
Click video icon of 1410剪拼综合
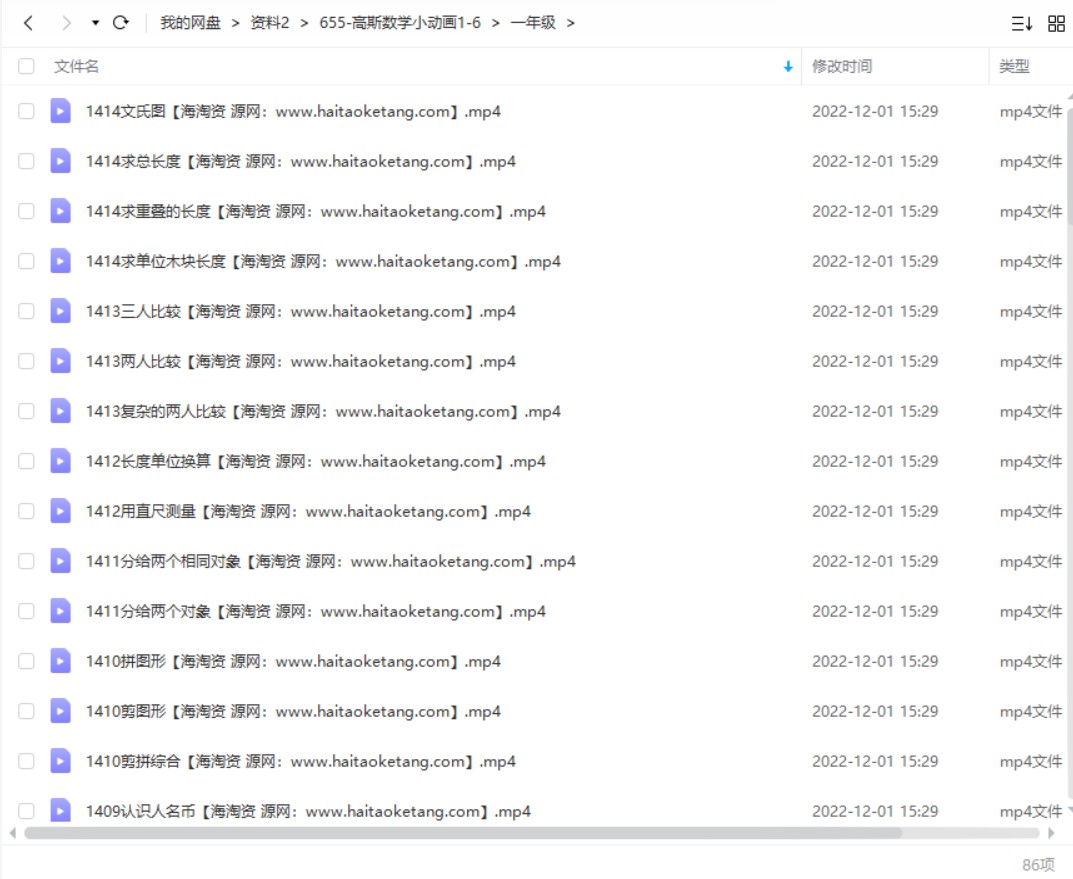tap(60, 761)
